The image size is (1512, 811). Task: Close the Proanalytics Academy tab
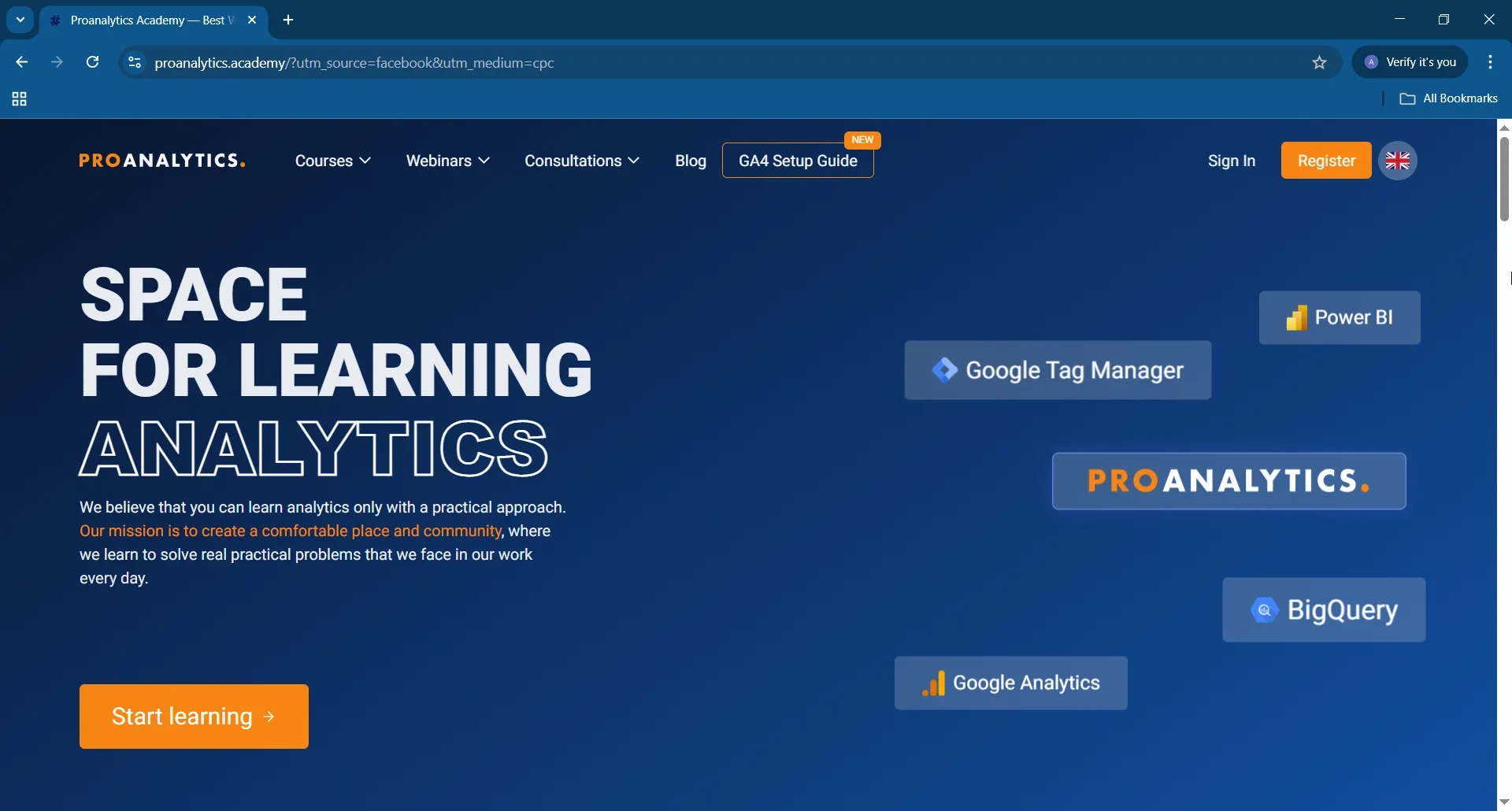coord(252,20)
